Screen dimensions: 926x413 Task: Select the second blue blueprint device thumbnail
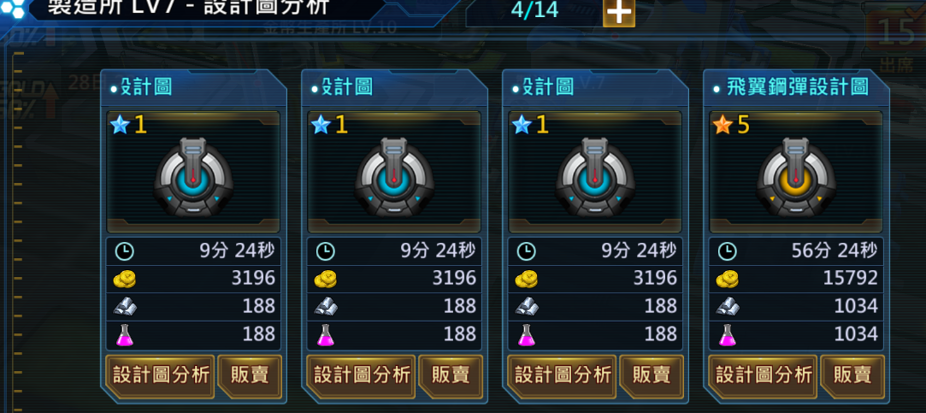point(394,177)
